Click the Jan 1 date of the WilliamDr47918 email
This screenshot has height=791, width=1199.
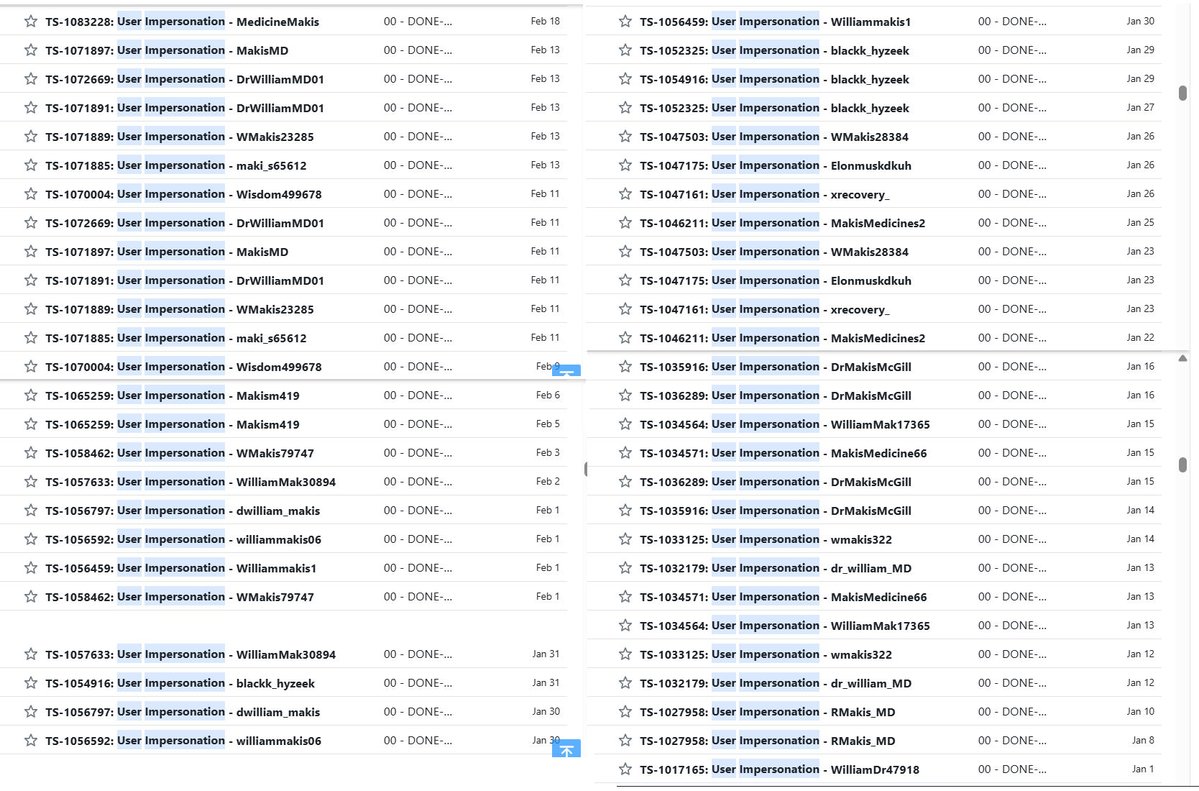pos(1143,769)
